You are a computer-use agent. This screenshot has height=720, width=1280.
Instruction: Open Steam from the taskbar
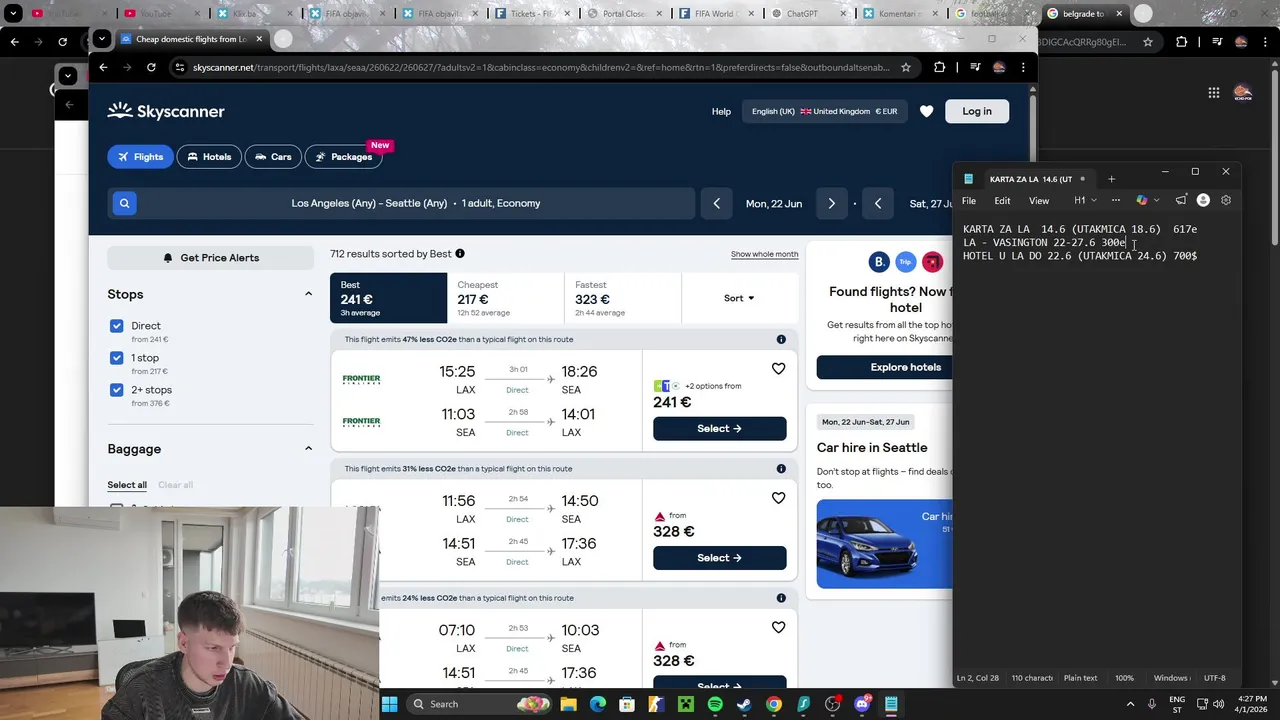pyautogui.click(x=744, y=704)
